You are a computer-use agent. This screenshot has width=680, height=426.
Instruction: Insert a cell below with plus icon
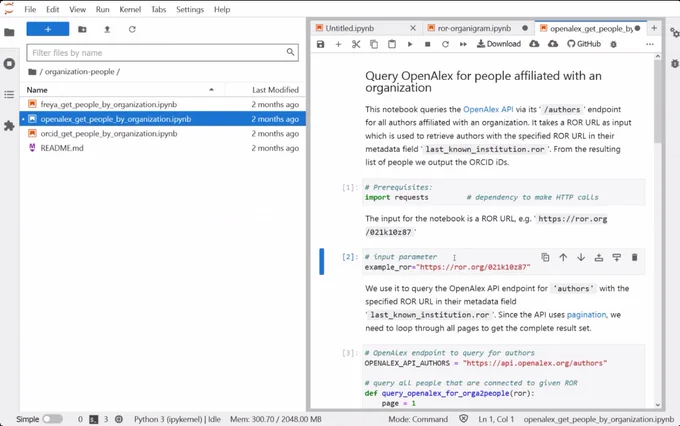click(x=338, y=44)
